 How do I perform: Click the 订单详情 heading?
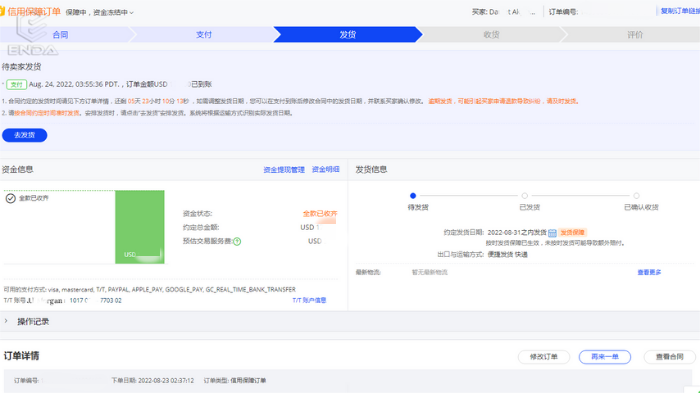click(21, 356)
